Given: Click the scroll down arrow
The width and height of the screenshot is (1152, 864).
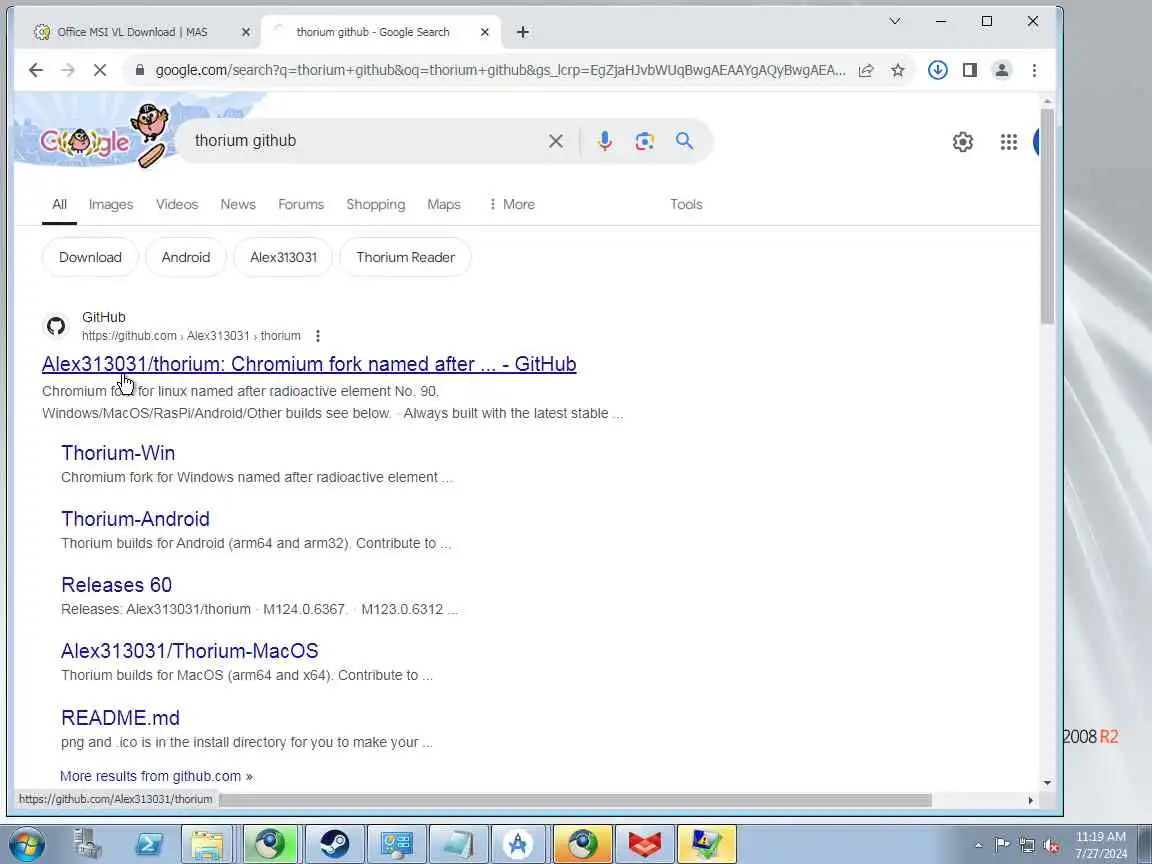Looking at the screenshot, I should [1047, 783].
